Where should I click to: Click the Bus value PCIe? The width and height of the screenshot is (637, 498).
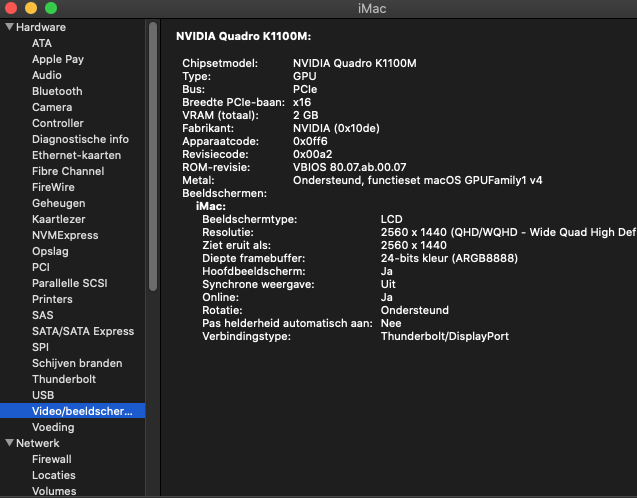tap(305, 89)
